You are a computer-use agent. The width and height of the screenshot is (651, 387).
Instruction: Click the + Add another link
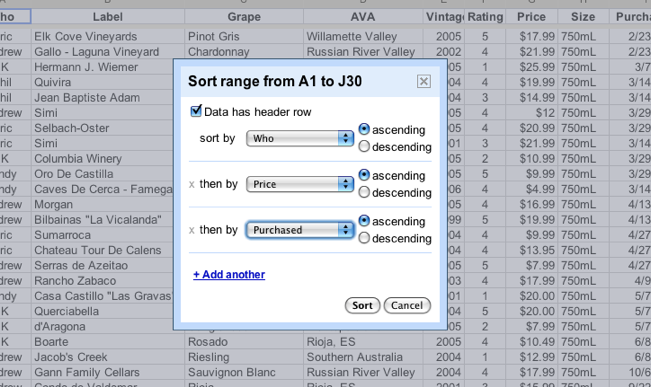point(229,274)
